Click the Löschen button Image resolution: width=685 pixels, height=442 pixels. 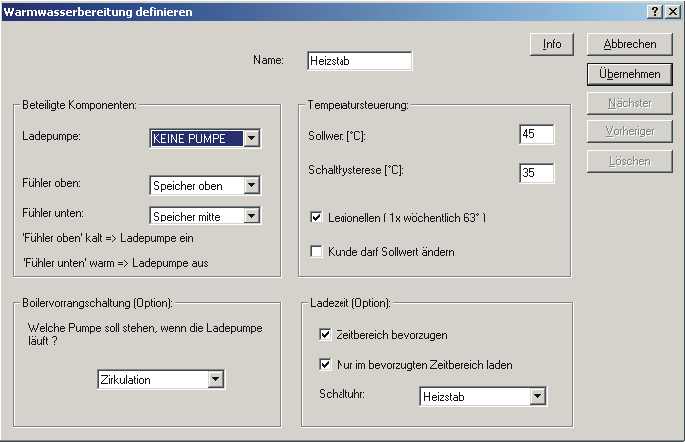(629, 161)
